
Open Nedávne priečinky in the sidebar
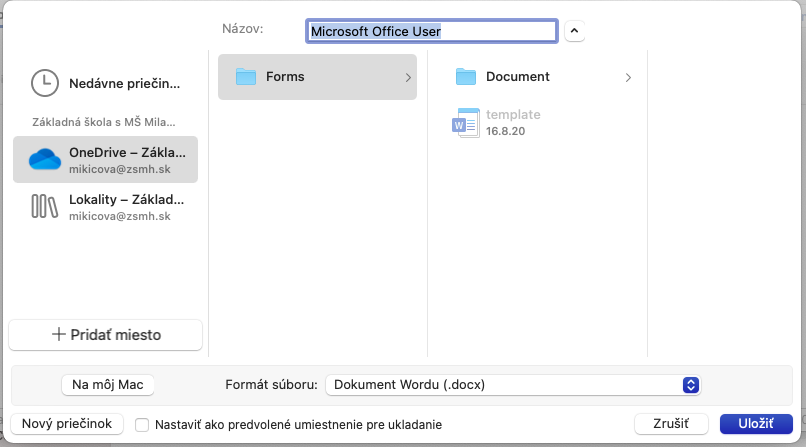tap(125, 82)
